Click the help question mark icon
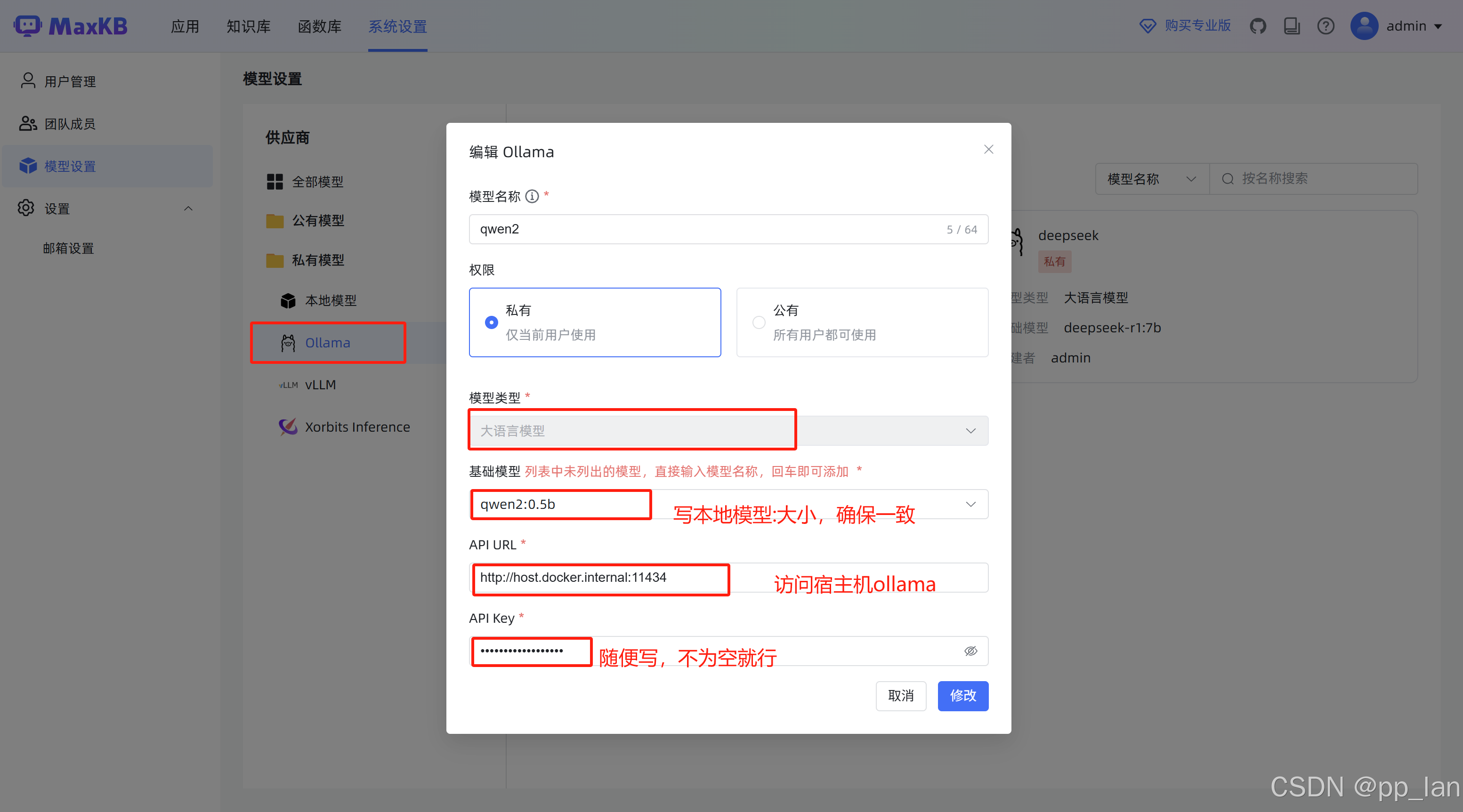Viewport: 1463px width, 812px height. point(1326,26)
